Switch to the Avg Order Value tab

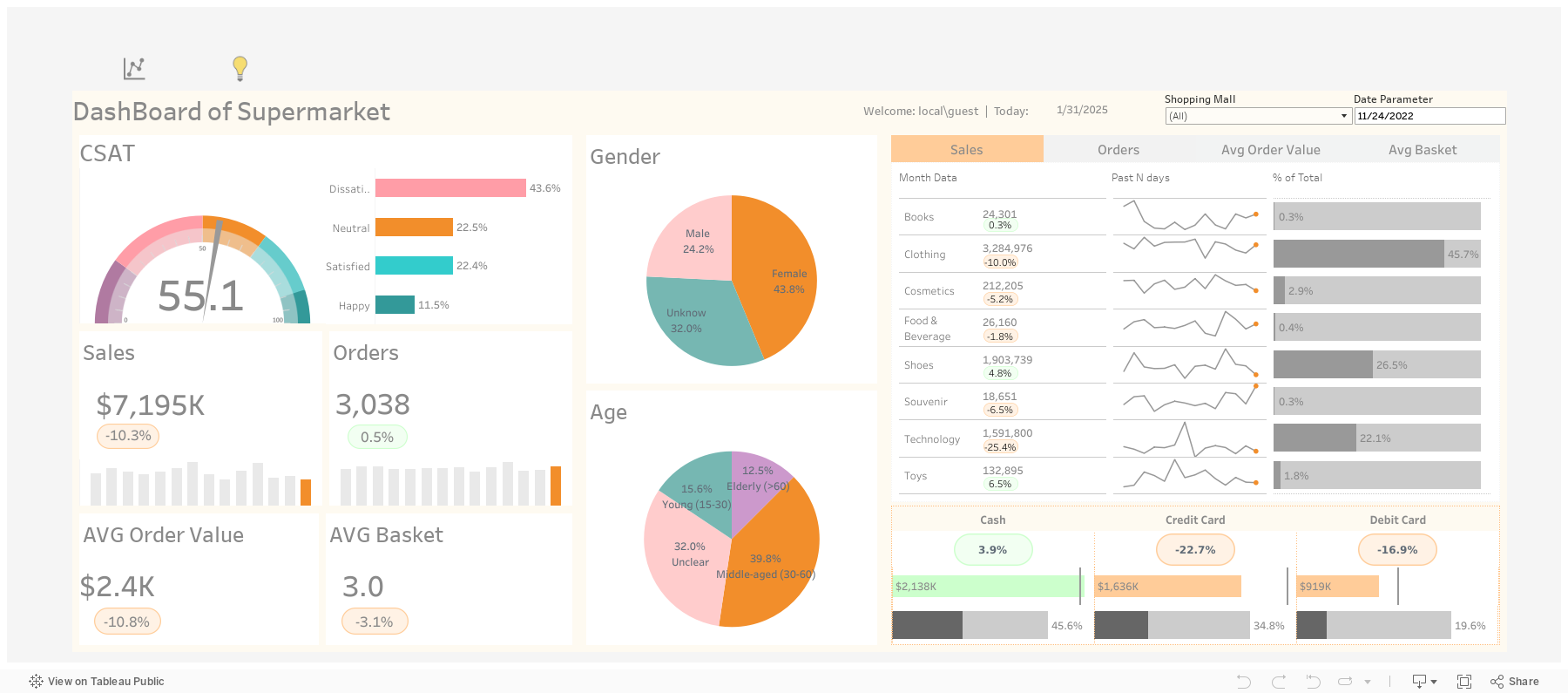tap(1271, 150)
